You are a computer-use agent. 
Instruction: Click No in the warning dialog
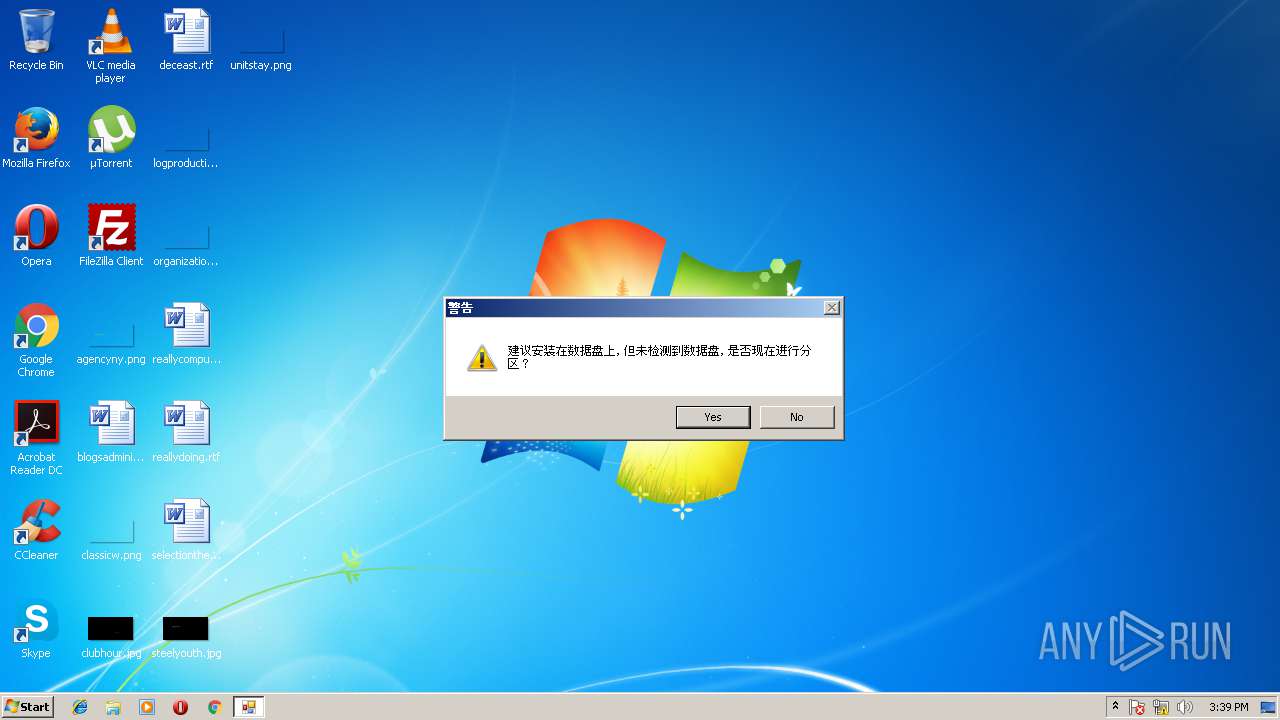[x=797, y=417]
